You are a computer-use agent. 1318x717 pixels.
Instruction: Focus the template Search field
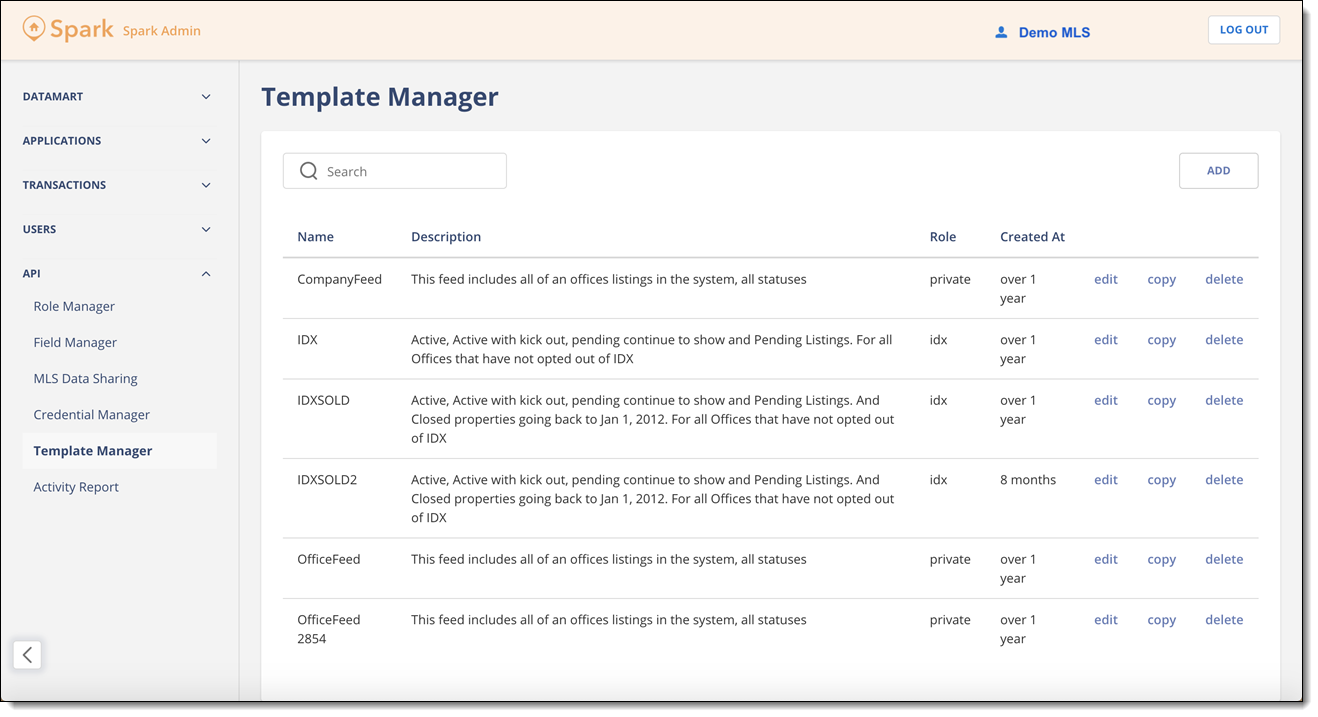[395, 171]
